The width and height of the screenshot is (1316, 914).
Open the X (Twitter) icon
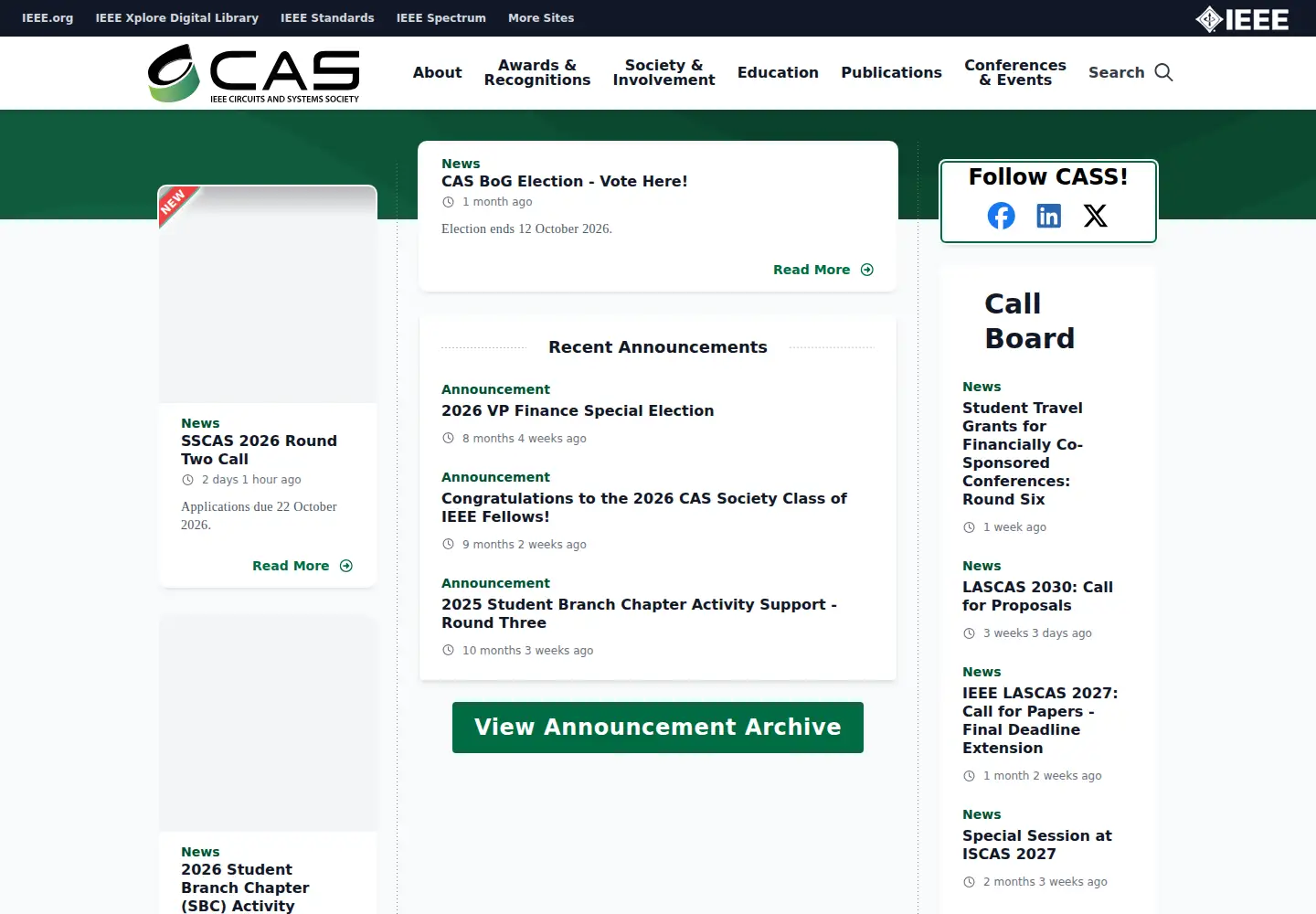[x=1095, y=216]
